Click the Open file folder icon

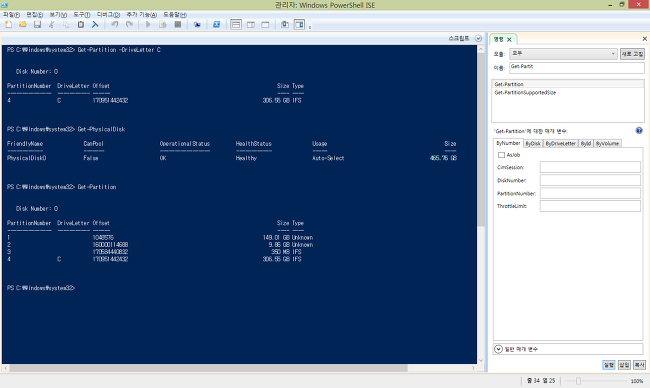coord(23,24)
